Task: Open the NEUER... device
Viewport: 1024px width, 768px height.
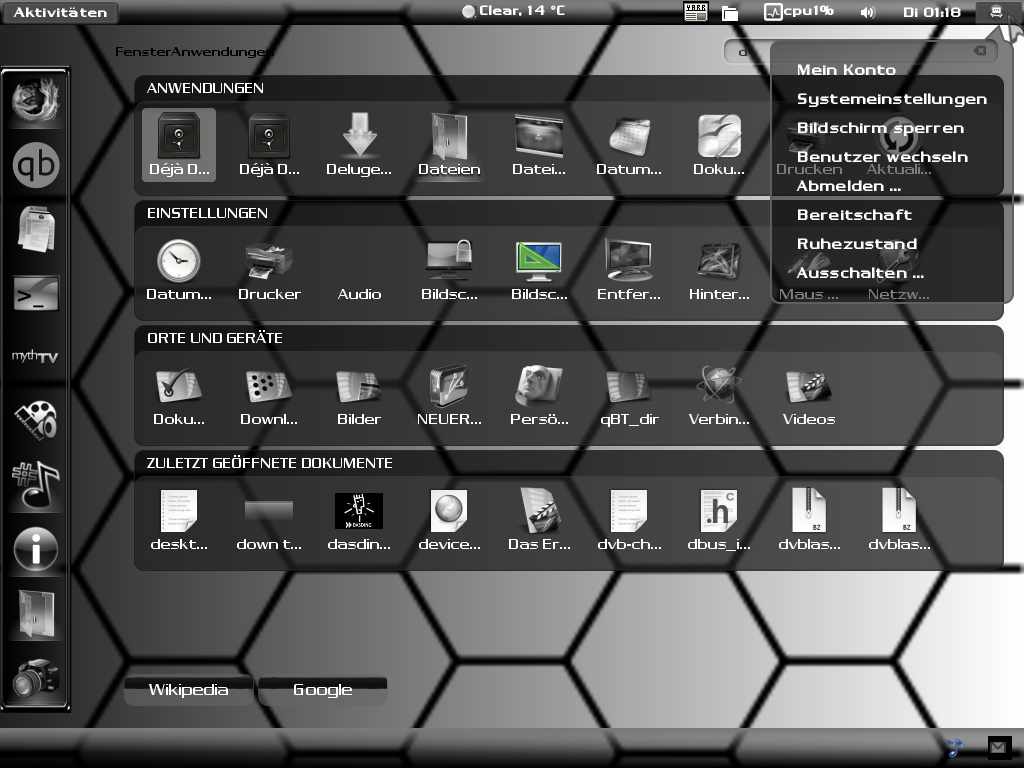Action: [x=449, y=395]
